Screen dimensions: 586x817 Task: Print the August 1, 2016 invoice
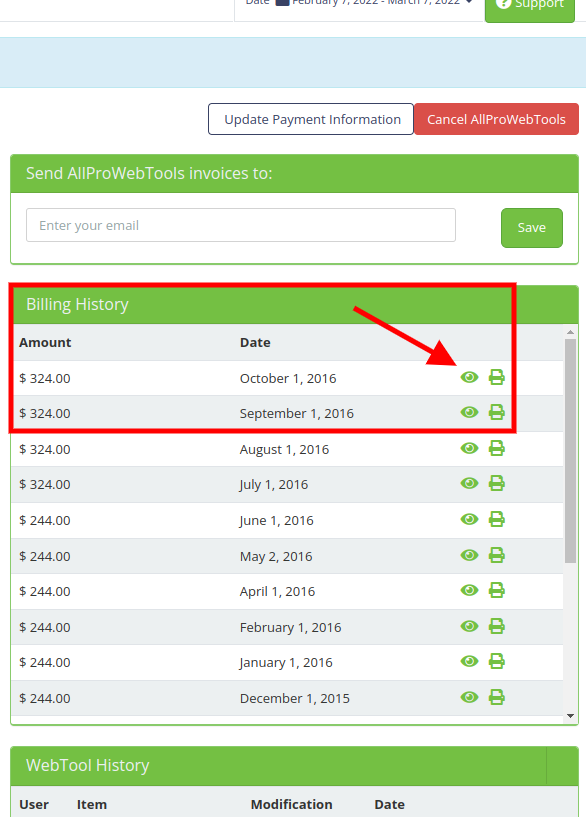(x=496, y=448)
